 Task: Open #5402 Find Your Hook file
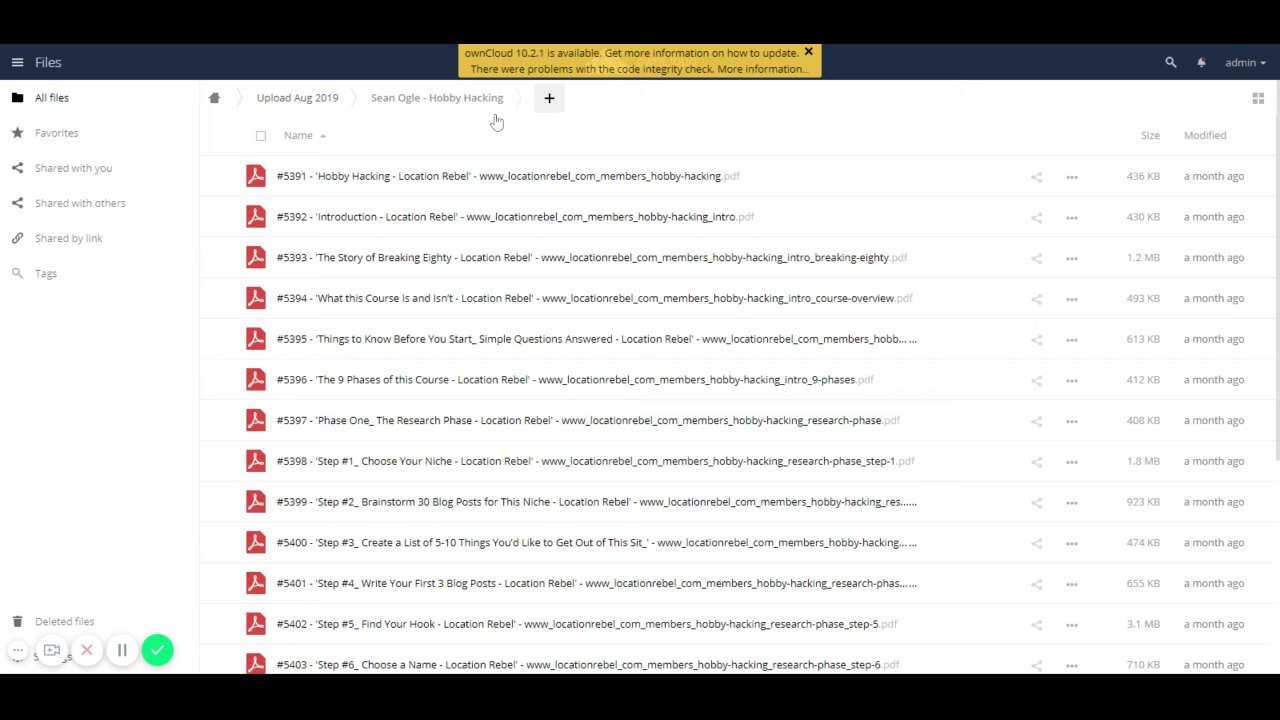(587, 624)
